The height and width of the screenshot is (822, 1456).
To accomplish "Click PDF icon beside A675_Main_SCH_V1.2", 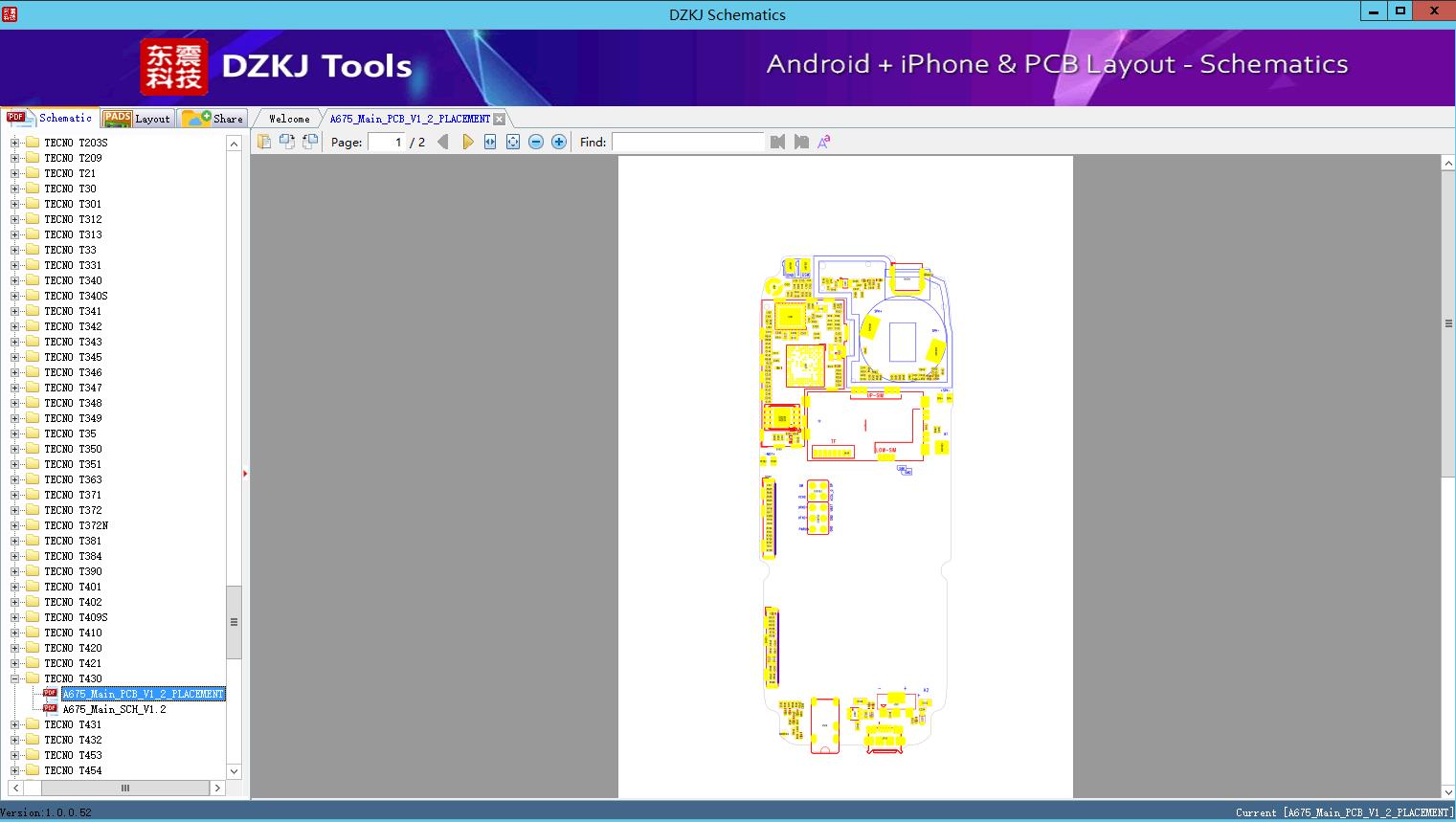I will click(x=50, y=708).
